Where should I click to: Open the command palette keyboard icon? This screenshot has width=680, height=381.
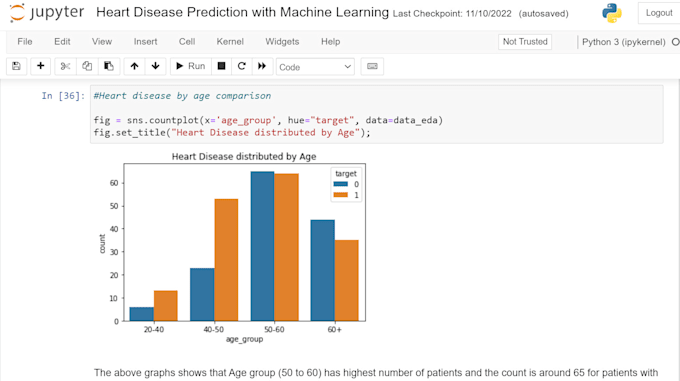coord(372,66)
